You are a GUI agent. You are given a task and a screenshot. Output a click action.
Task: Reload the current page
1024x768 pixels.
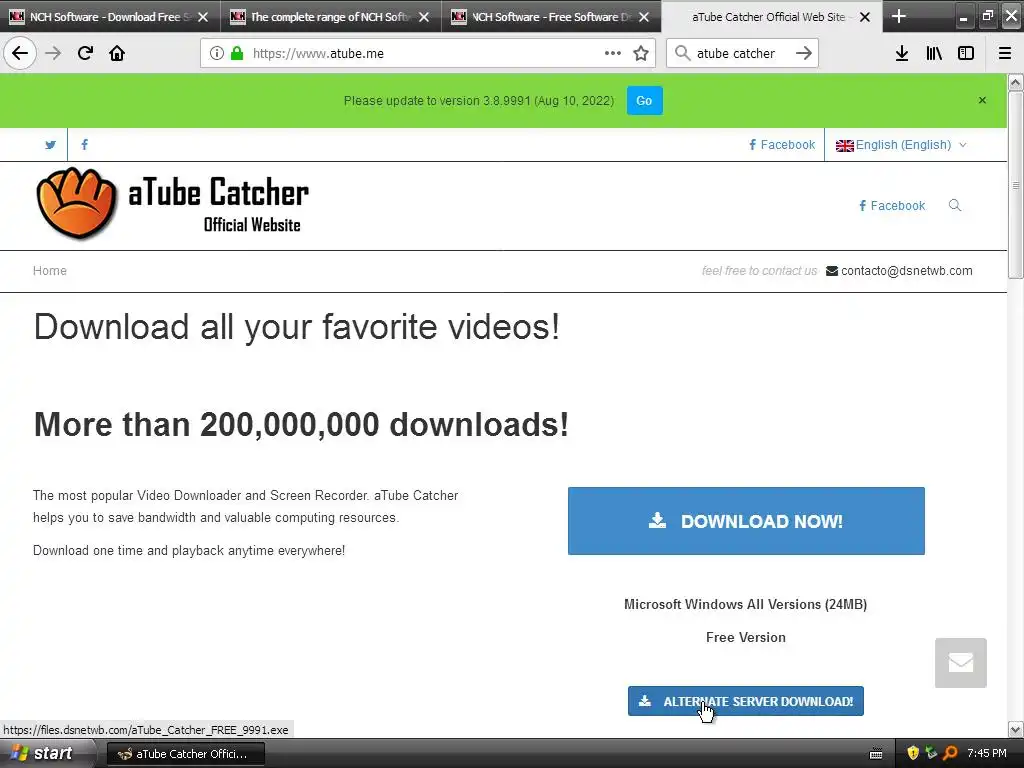(85, 53)
